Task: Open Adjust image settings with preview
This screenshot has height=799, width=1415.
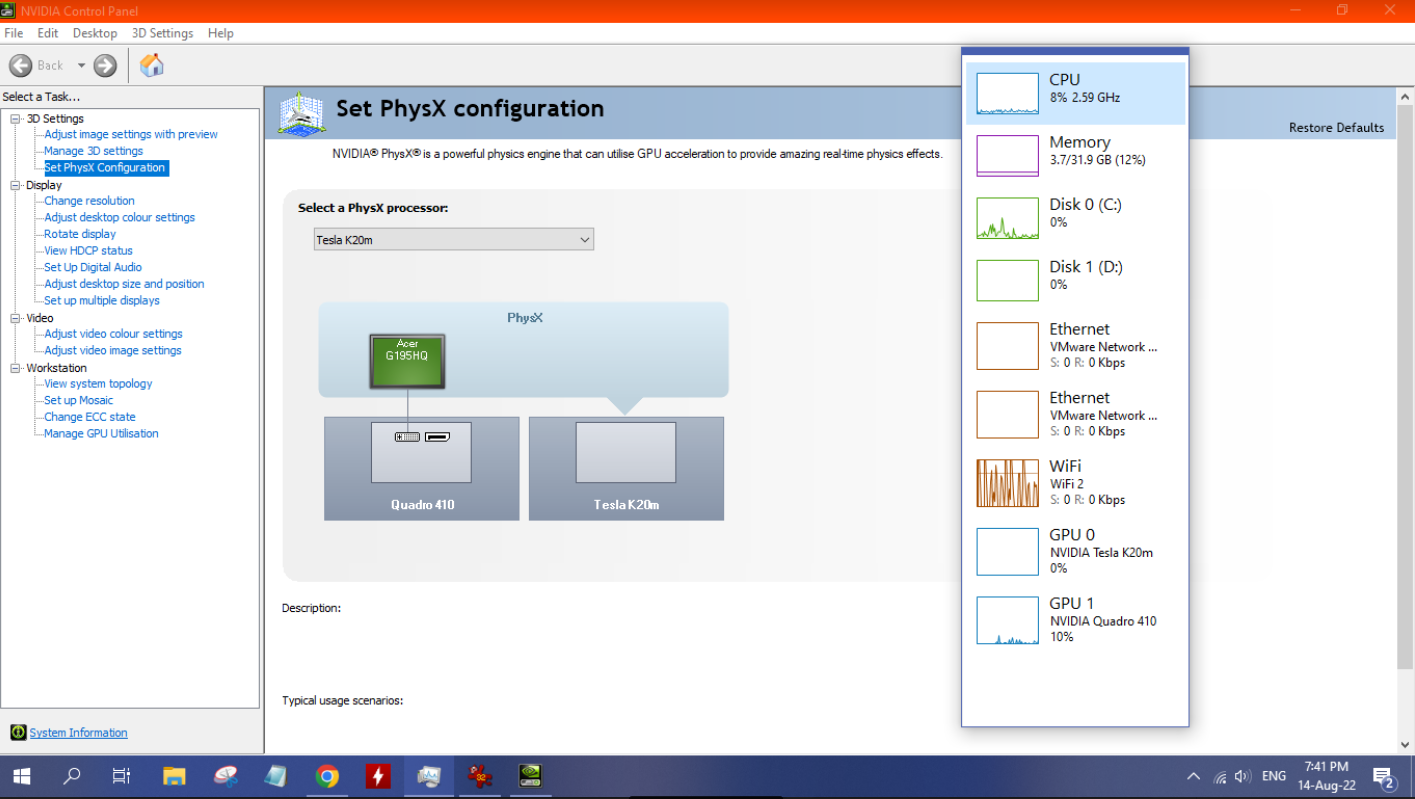Action: pos(131,134)
